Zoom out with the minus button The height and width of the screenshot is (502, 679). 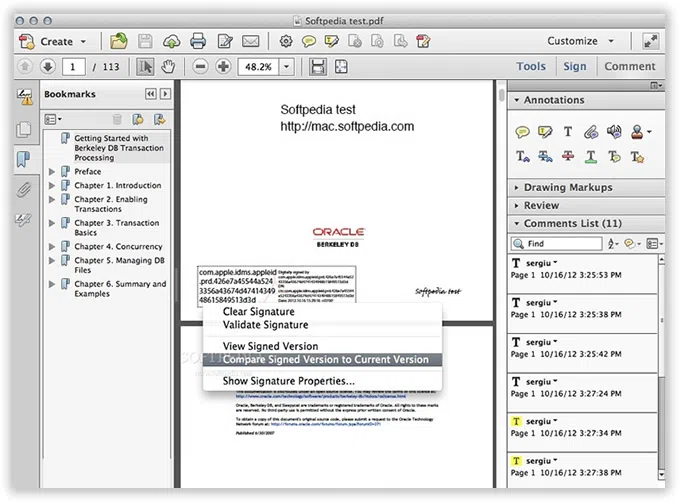pos(200,67)
